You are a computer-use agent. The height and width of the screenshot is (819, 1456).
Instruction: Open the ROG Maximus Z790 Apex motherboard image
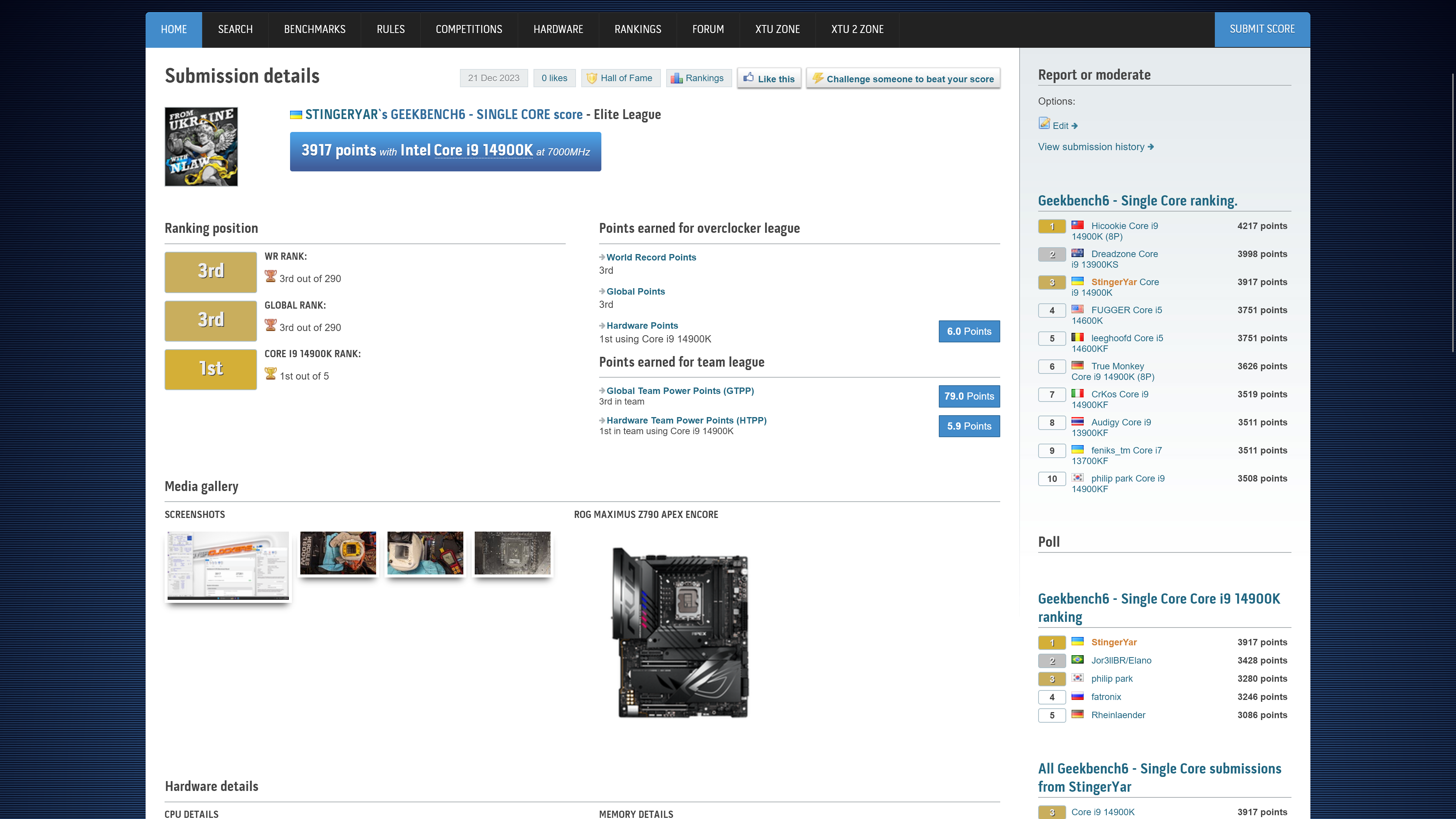click(x=681, y=632)
